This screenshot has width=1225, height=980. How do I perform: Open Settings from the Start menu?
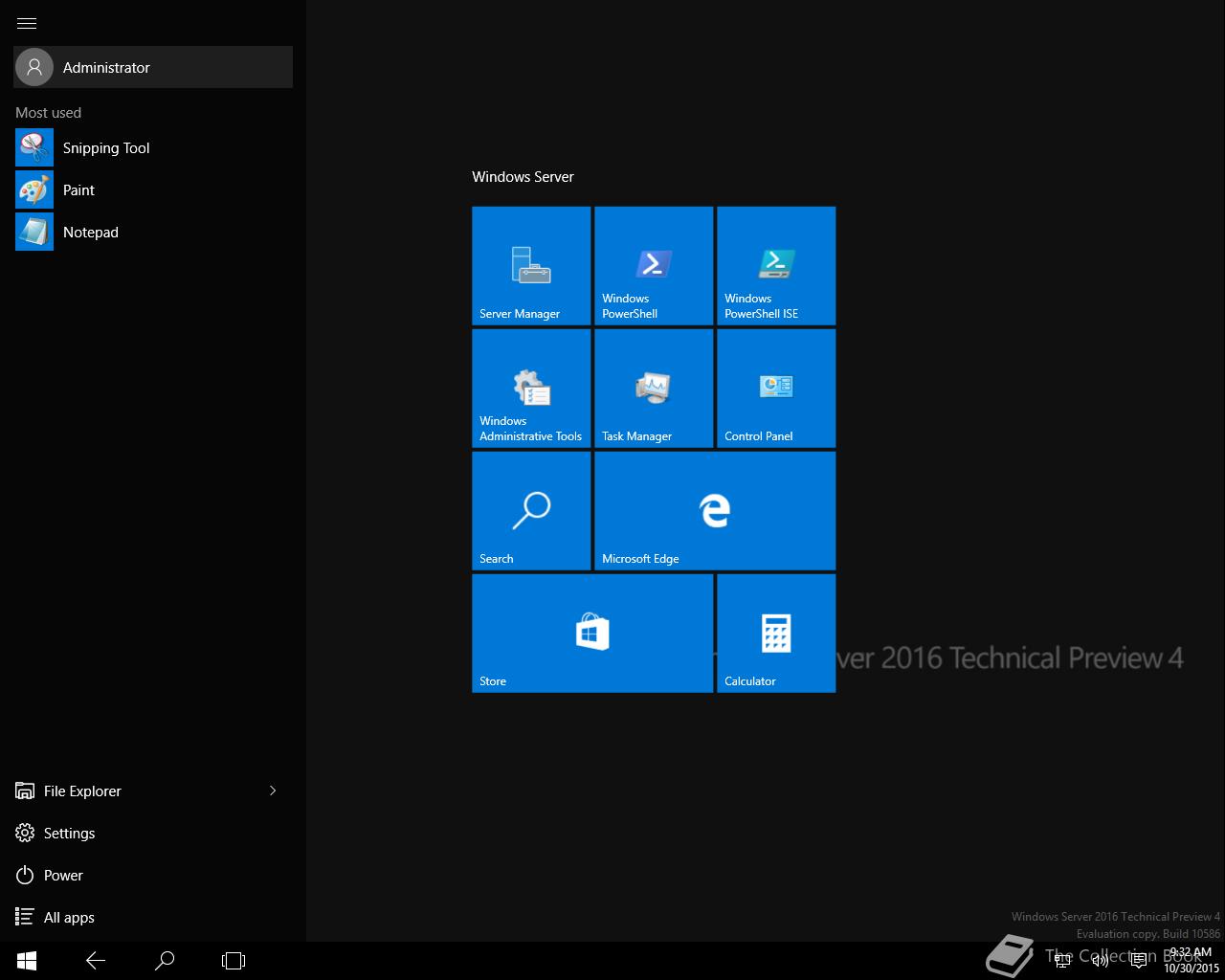tap(153, 833)
